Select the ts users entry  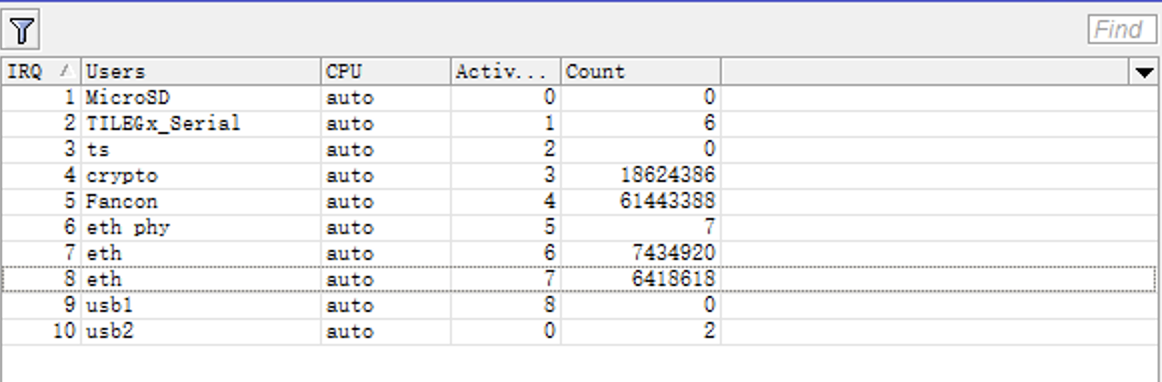point(98,150)
